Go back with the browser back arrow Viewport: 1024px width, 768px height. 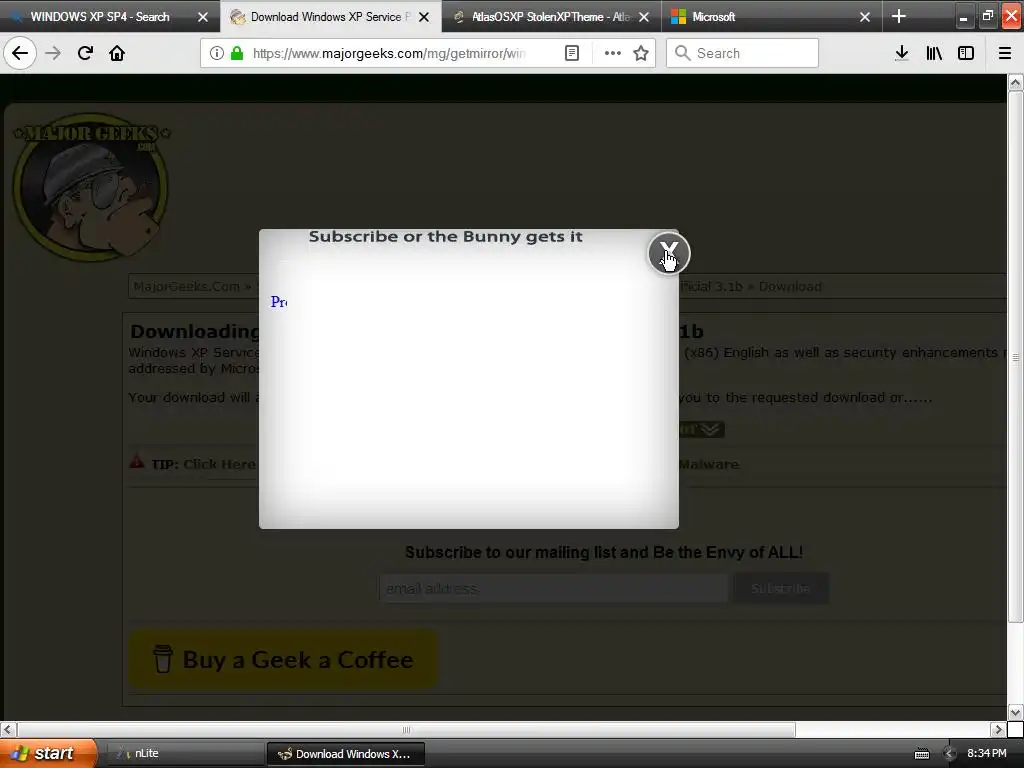tap(20, 53)
